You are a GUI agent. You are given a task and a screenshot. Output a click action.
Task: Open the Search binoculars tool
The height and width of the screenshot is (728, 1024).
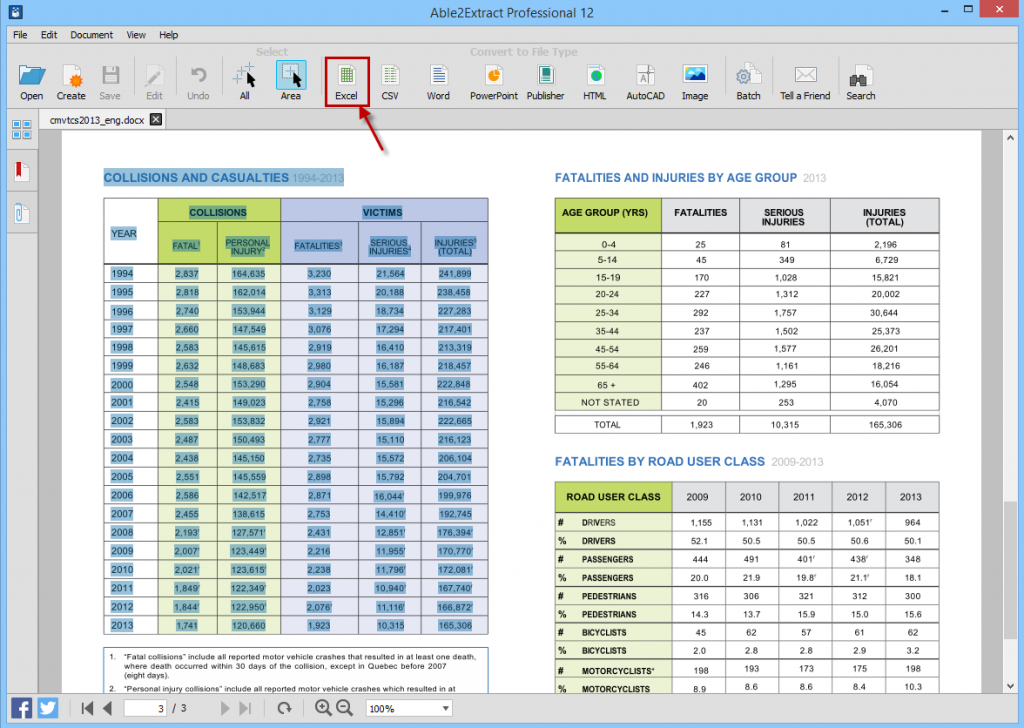tap(861, 81)
